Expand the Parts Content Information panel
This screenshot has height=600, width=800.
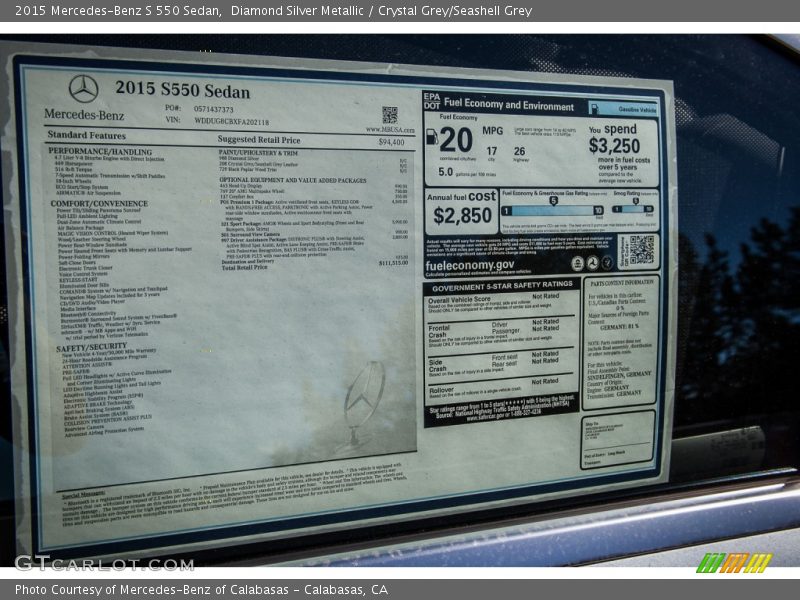pyautogui.click(x=621, y=284)
